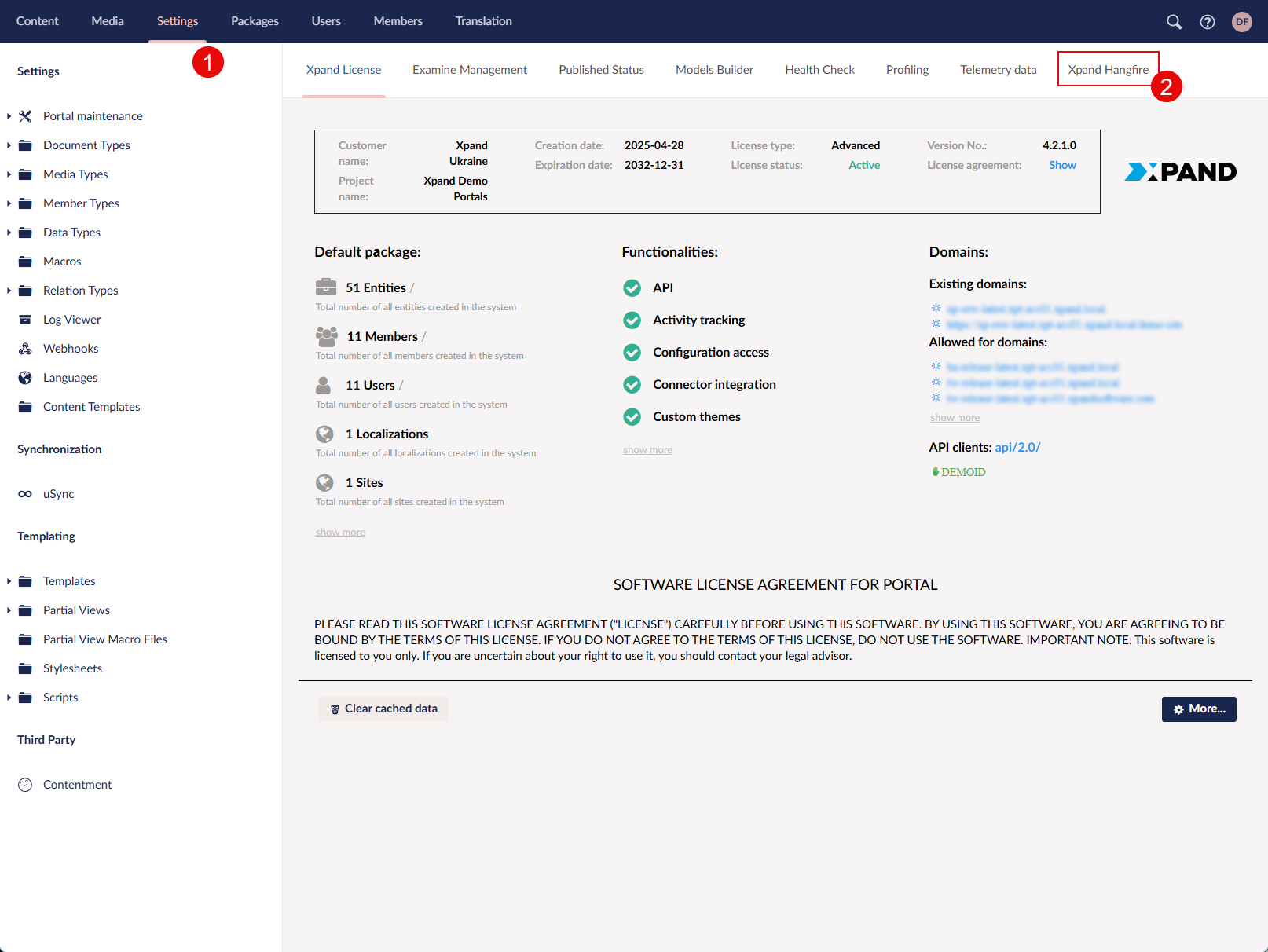The width and height of the screenshot is (1268, 952).
Task: Click the Custom themes green checkmark
Action: [x=632, y=417]
